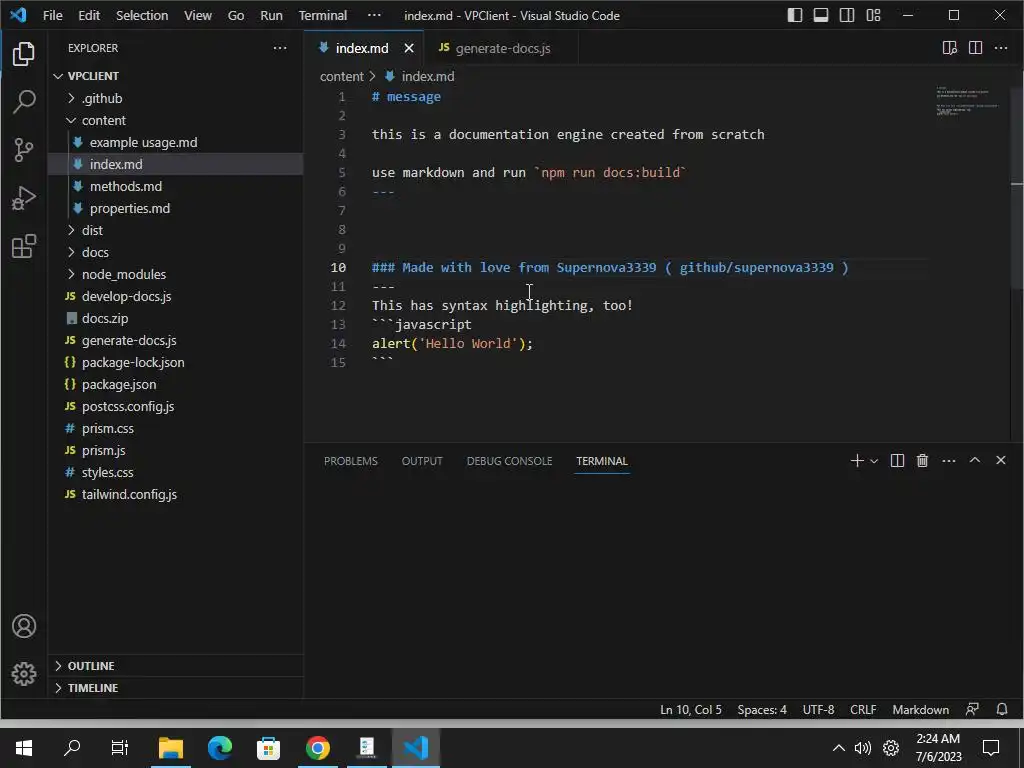
Task: Open example usage.md file
Action: coord(176,142)
